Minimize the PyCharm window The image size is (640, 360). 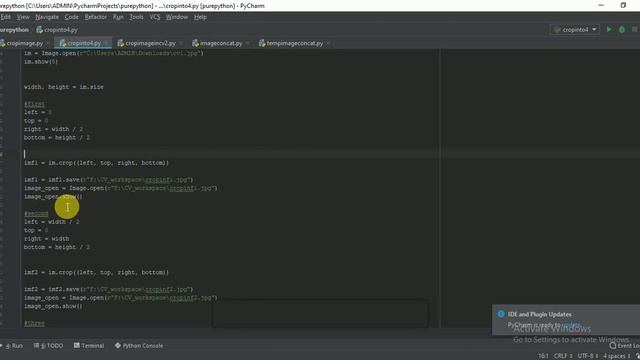click(601, 5)
